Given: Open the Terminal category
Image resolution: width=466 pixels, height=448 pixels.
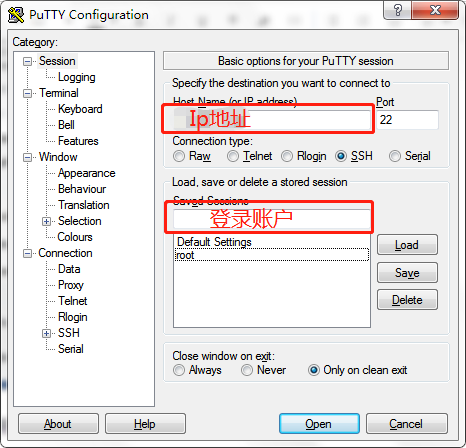Looking at the screenshot, I should click(x=59, y=93).
